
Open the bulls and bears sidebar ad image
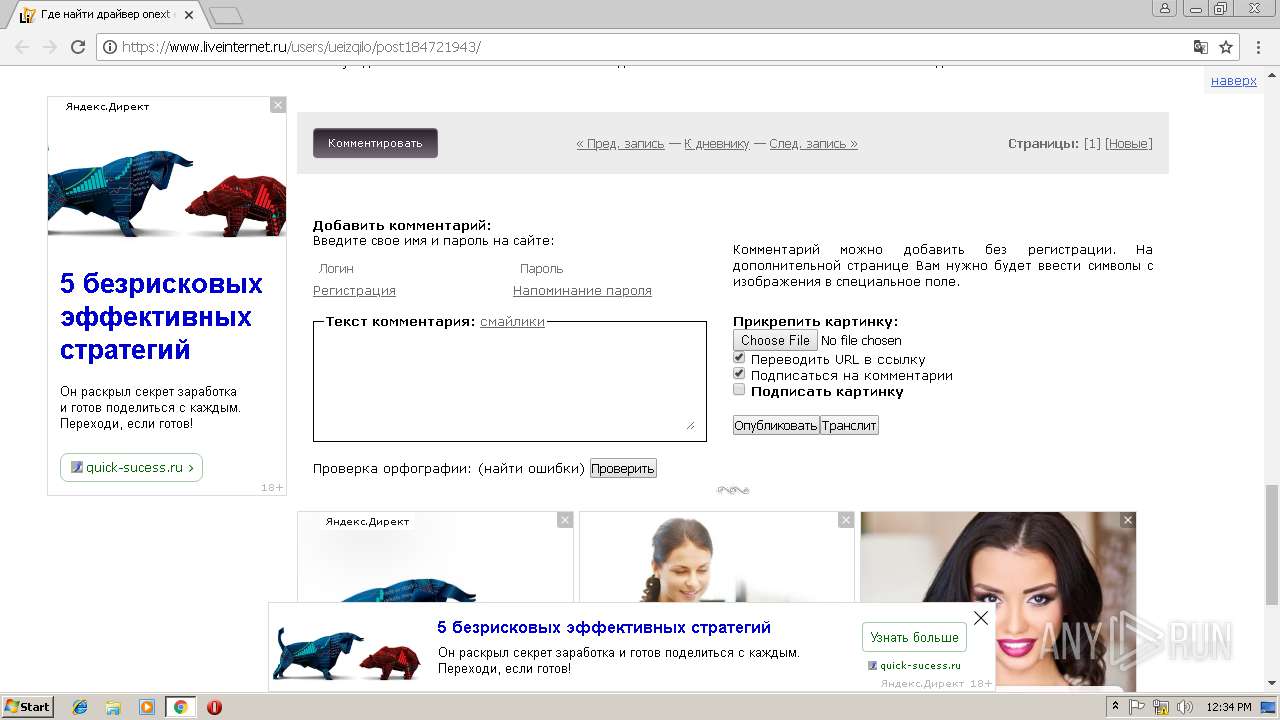tap(167, 192)
